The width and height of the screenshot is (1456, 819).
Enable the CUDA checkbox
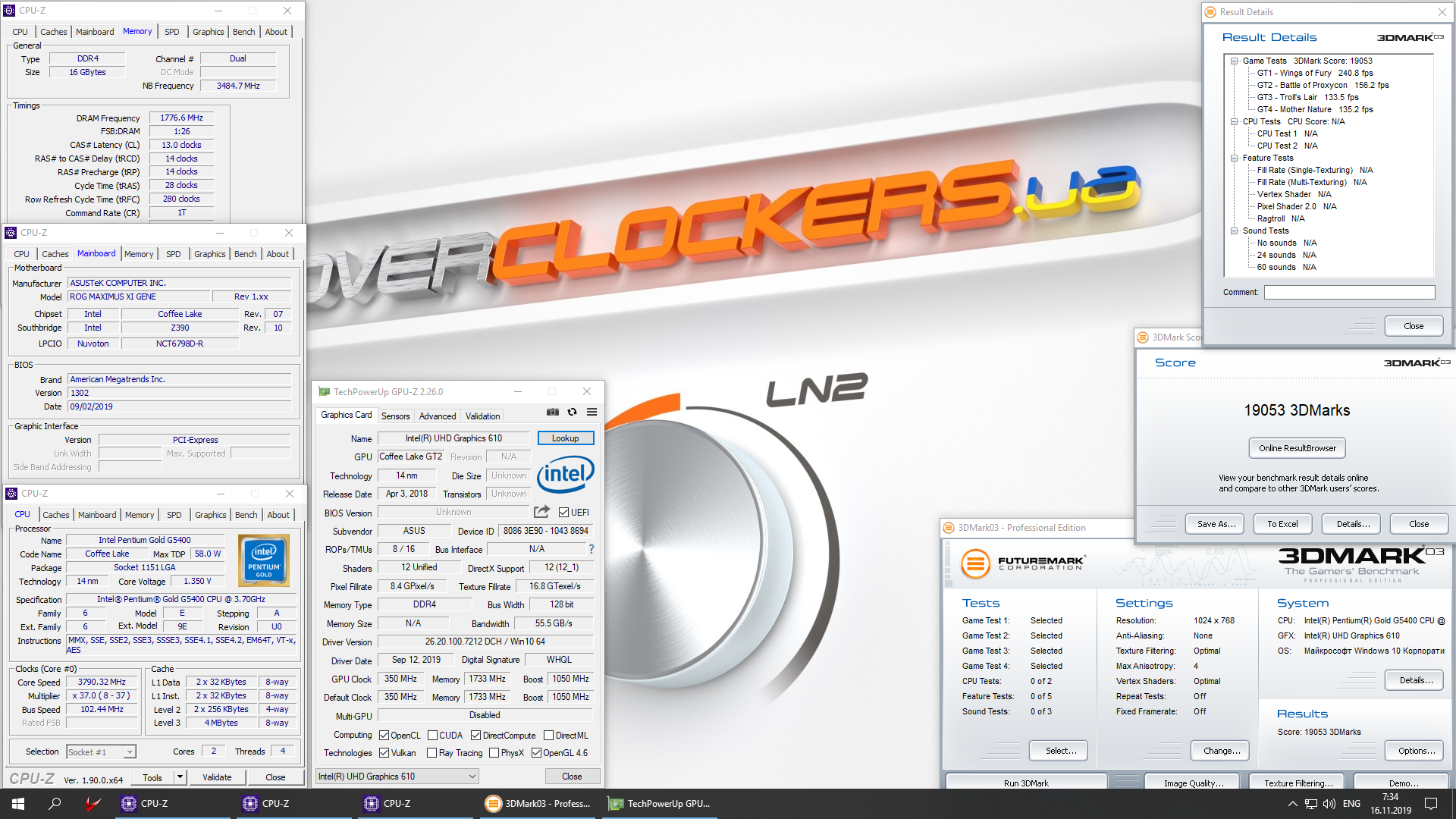click(432, 736)
